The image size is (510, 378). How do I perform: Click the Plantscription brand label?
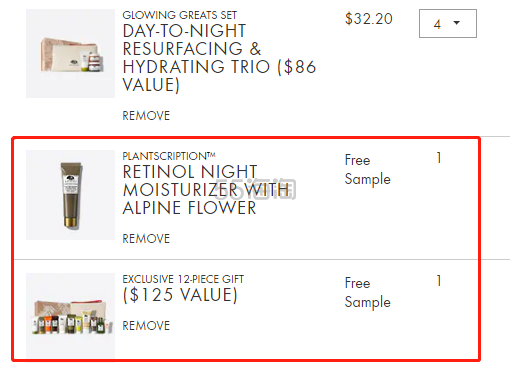(169, 156)
